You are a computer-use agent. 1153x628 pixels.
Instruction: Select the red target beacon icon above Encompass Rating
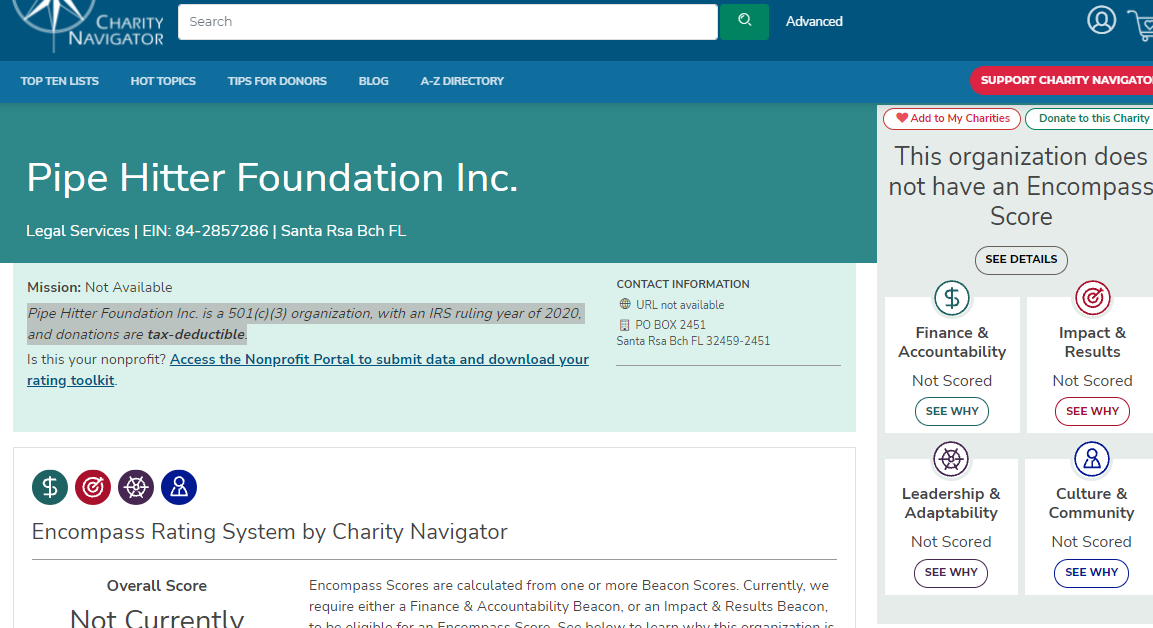click(93, 487)
